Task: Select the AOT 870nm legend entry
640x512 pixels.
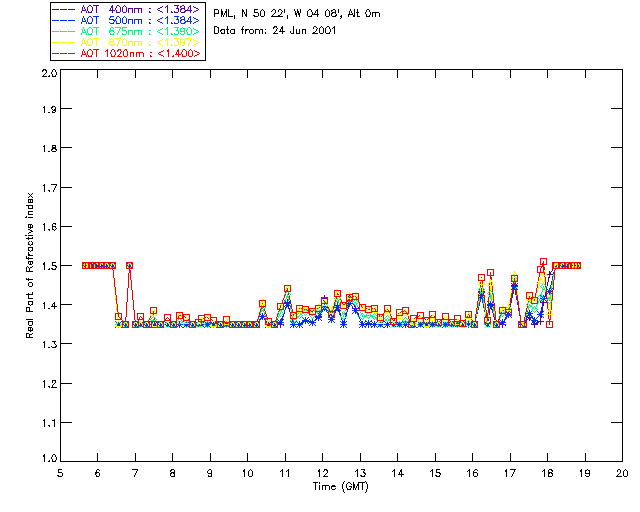Action: [x=127, y=42]
